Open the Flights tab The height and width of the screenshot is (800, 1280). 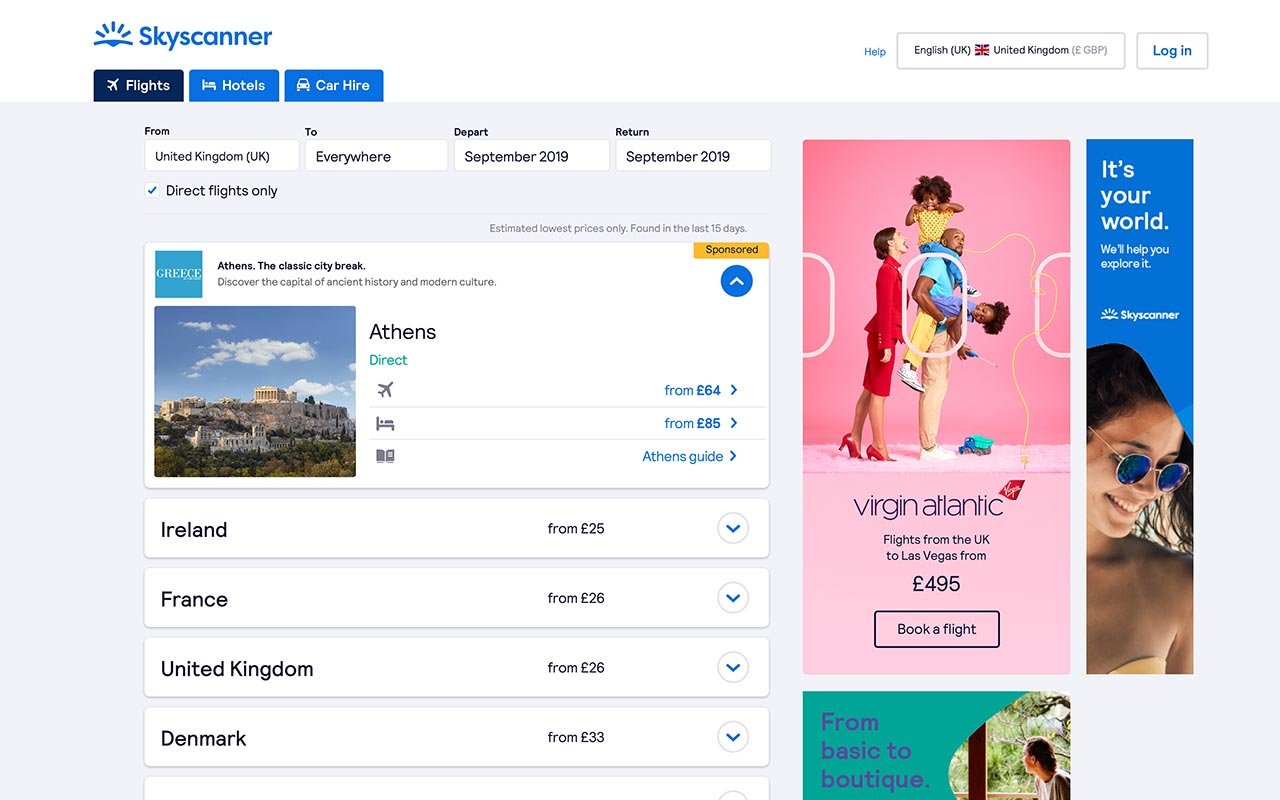click(139, 85)
